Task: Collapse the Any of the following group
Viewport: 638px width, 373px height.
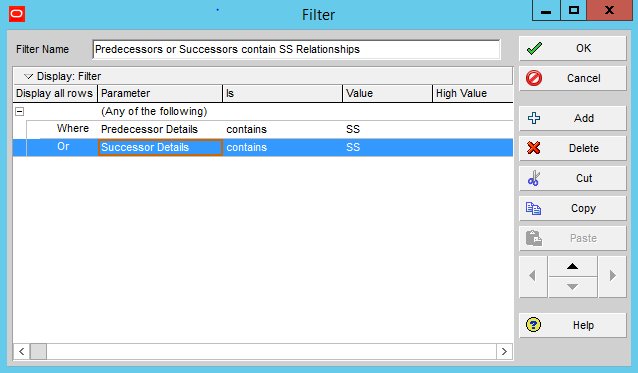Action: tap(20, 111)
